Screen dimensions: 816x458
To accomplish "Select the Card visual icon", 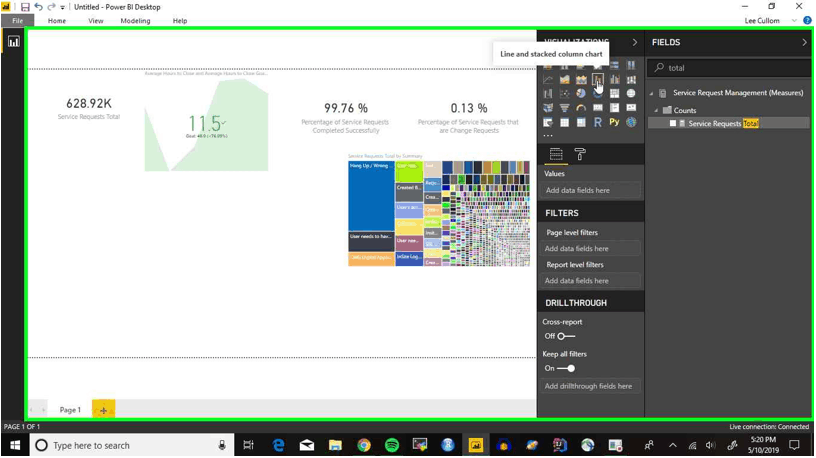I will [598, 108].
